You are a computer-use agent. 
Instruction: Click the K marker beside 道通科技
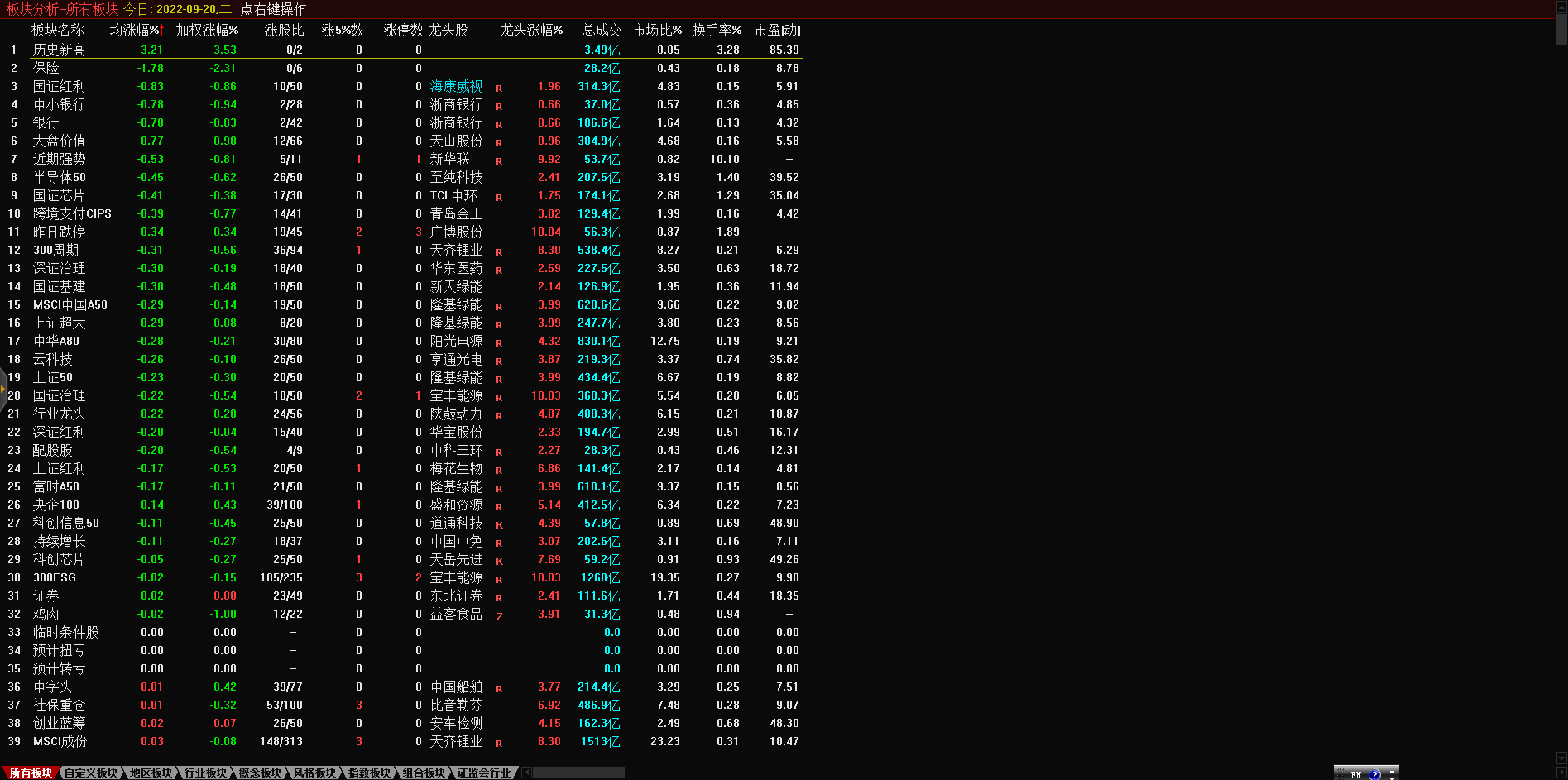pos(499,524)
